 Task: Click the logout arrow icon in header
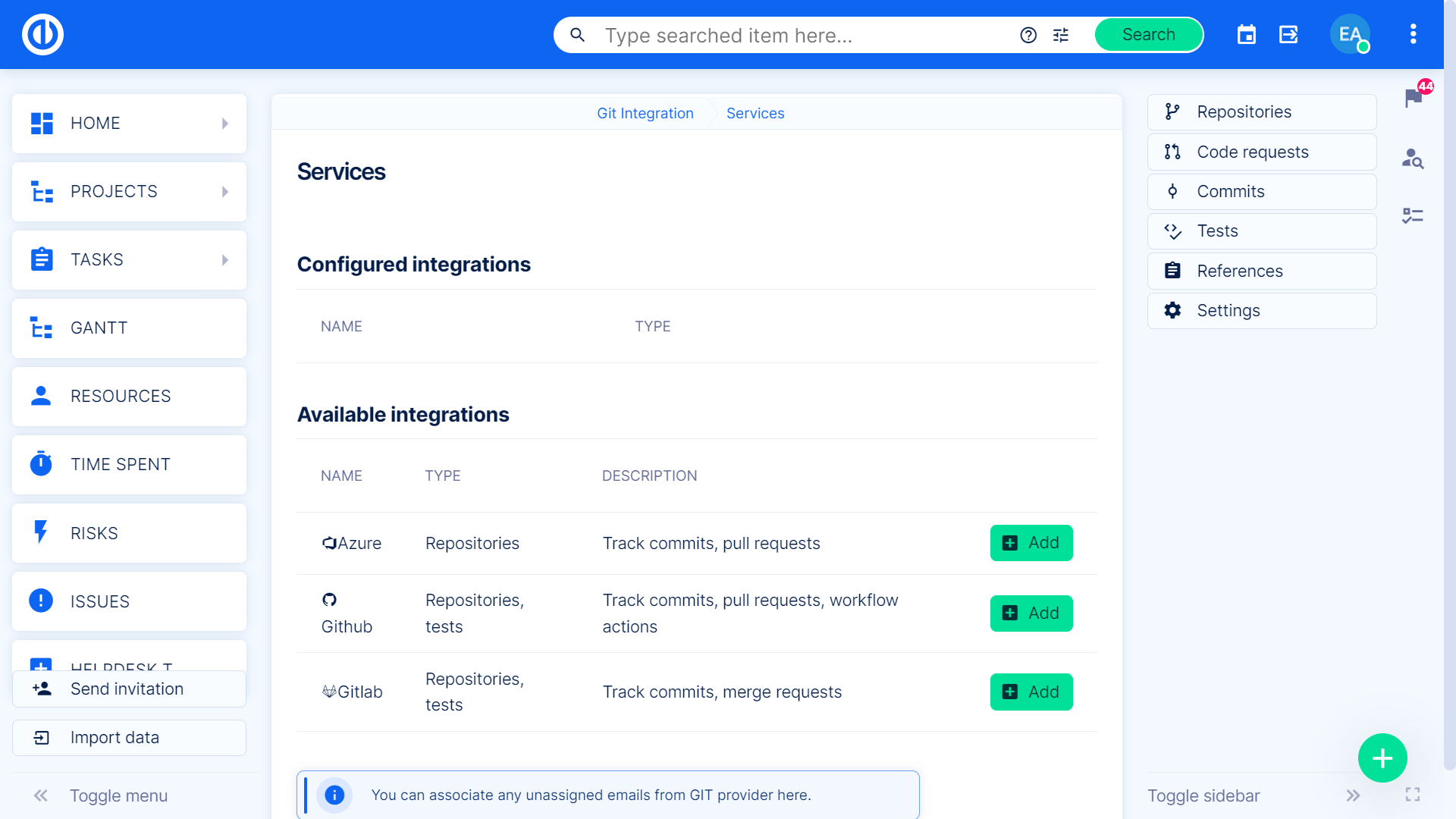[x=1288, y=35]
